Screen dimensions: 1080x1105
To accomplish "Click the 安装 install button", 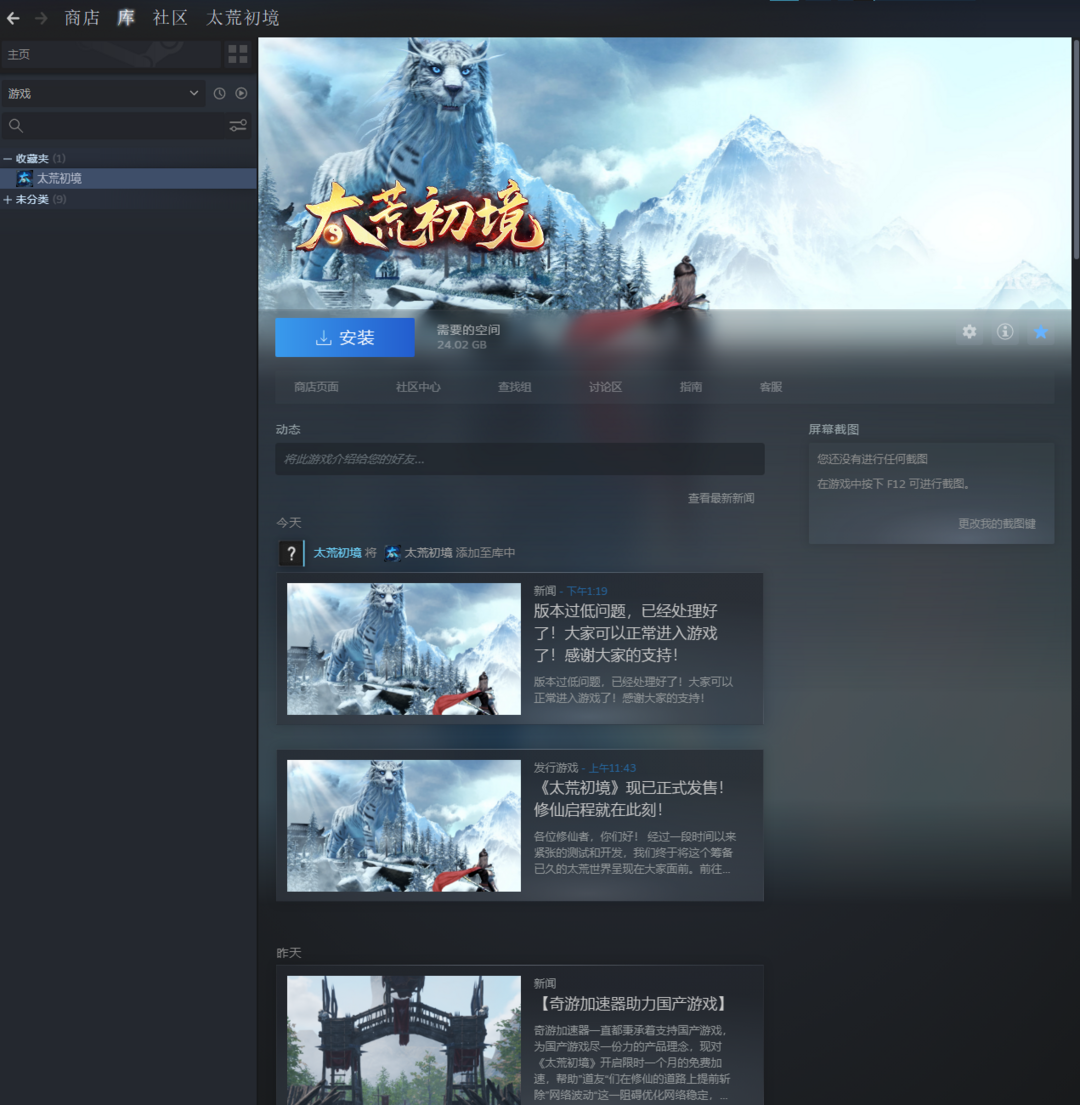I will (x=345, y=338).
